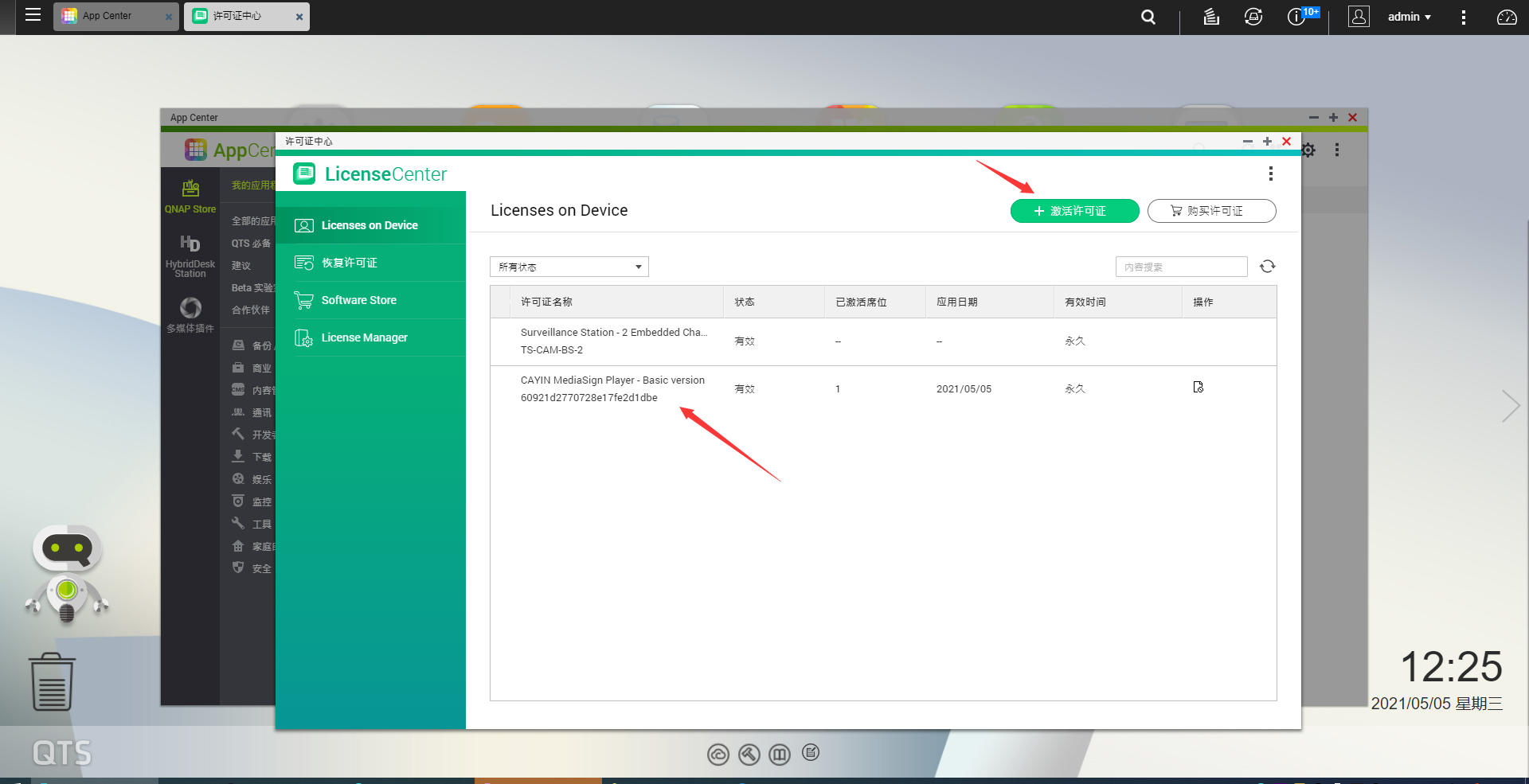This screenshot has width=1529, height=784.
Task: Expand the 所有状态 status filter dropdown
Action: tap(569, 267)
